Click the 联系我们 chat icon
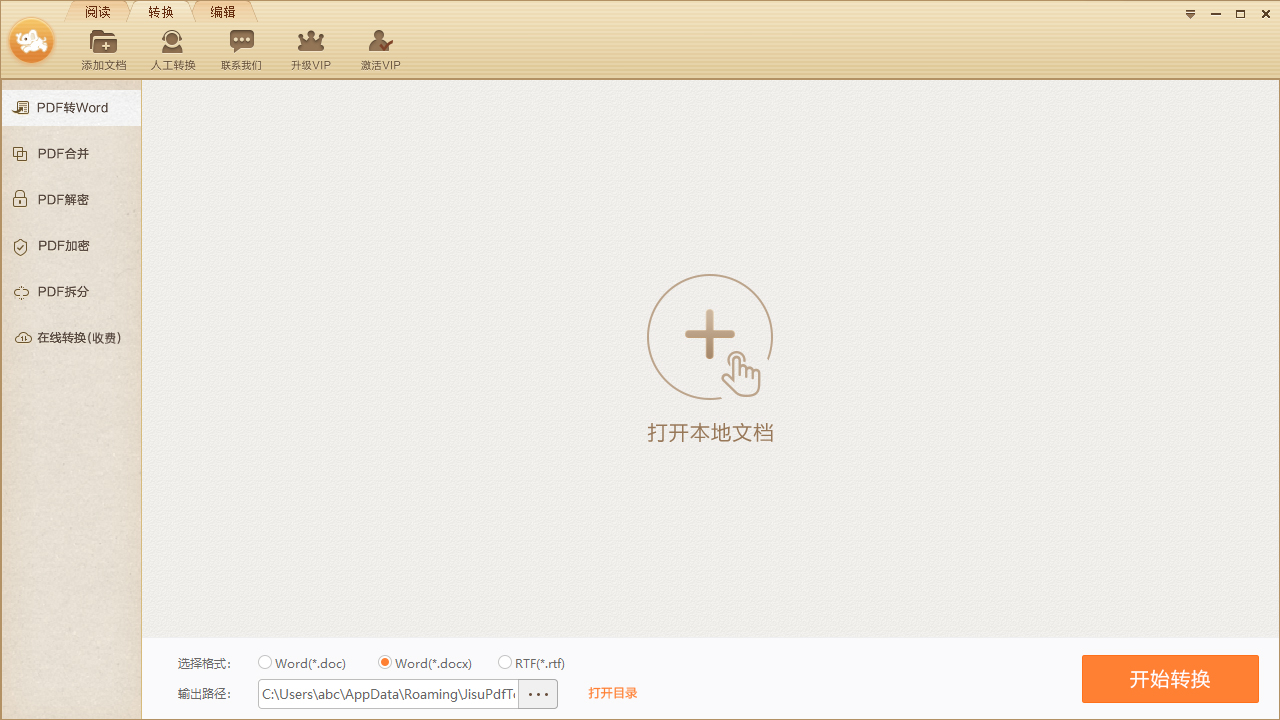Image resolution: width=1280 pixels, height=720 pixels. tap(241, 47)
